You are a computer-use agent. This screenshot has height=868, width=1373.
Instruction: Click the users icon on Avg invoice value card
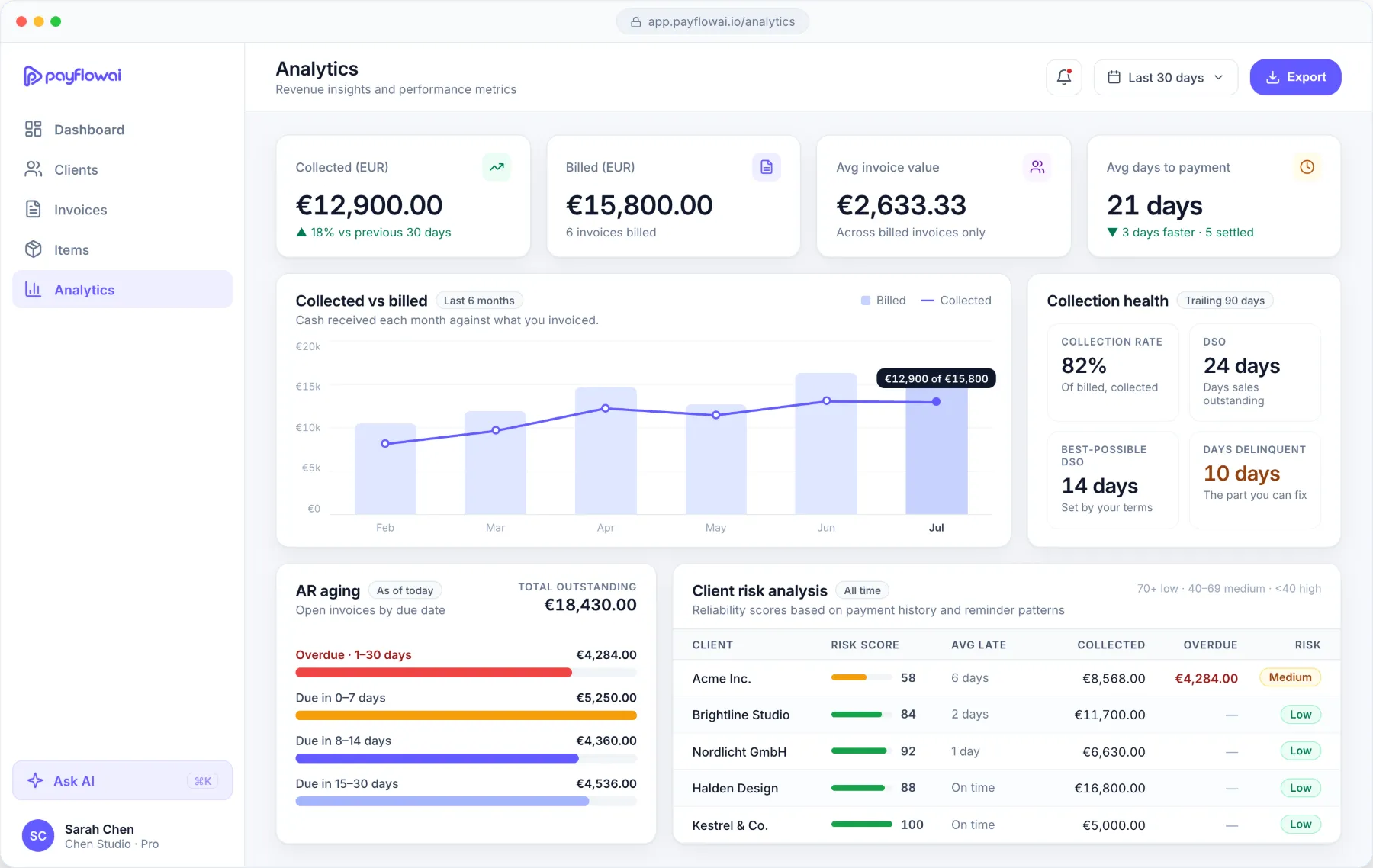1037,167
